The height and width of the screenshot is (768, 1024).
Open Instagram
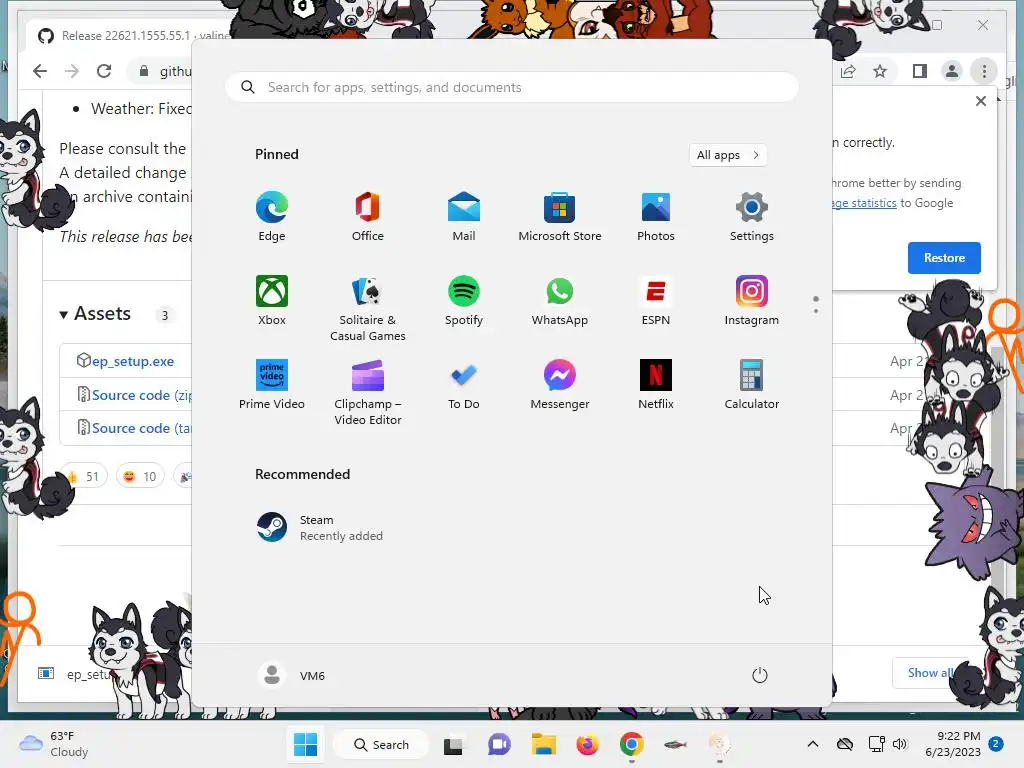(x=752, y=300)
